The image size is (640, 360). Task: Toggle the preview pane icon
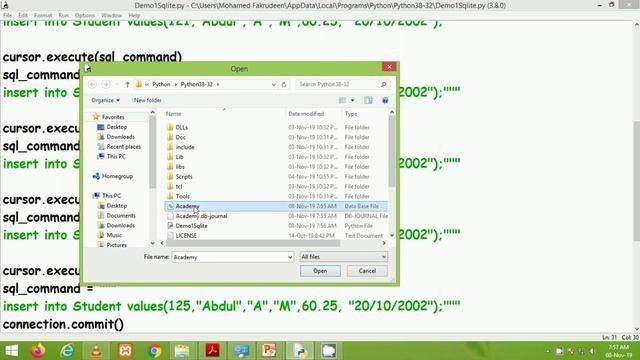368,100
